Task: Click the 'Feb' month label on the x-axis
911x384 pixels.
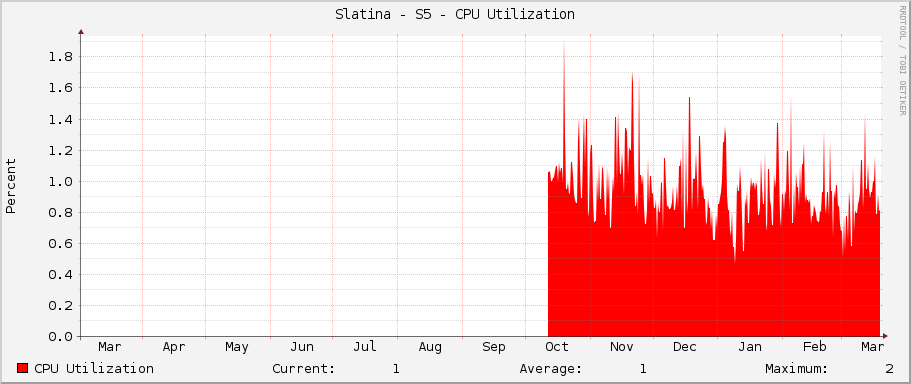Action: tap(815, 347)
